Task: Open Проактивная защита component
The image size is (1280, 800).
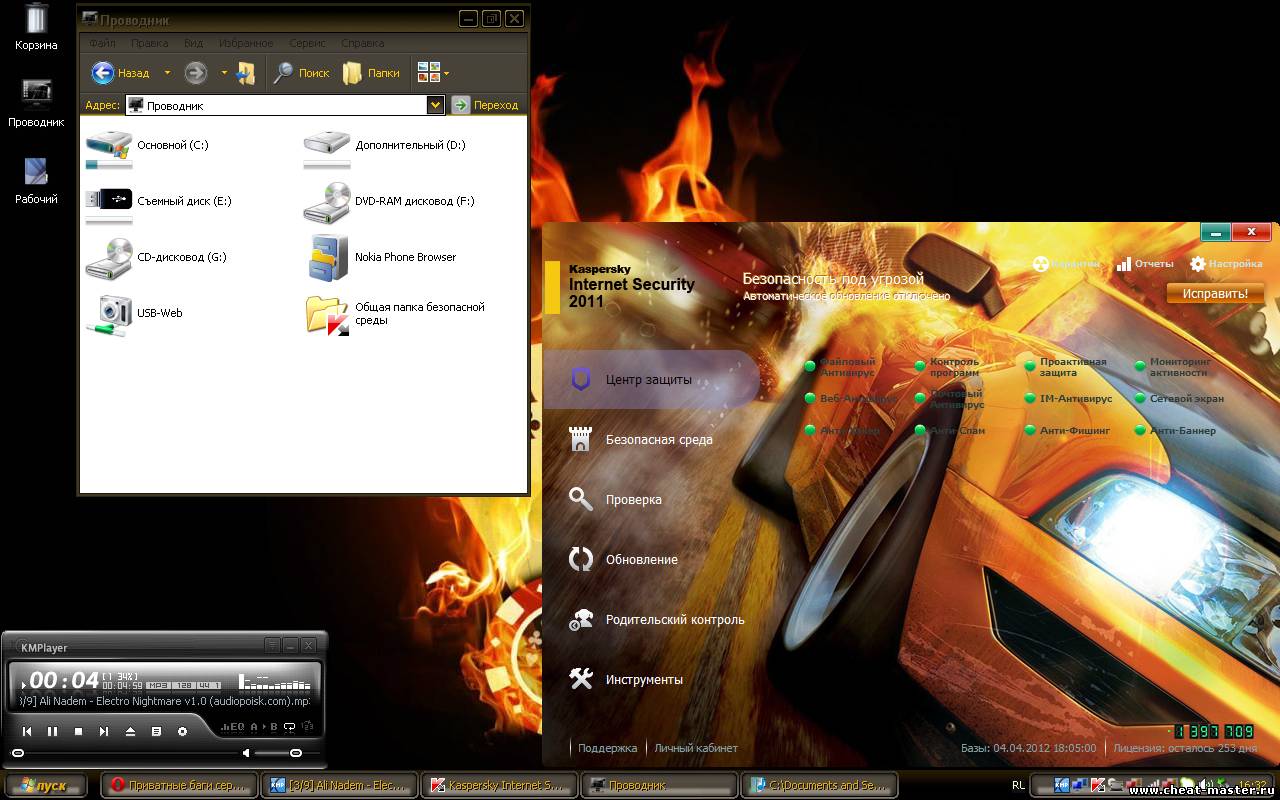Action: point(1066,367)
